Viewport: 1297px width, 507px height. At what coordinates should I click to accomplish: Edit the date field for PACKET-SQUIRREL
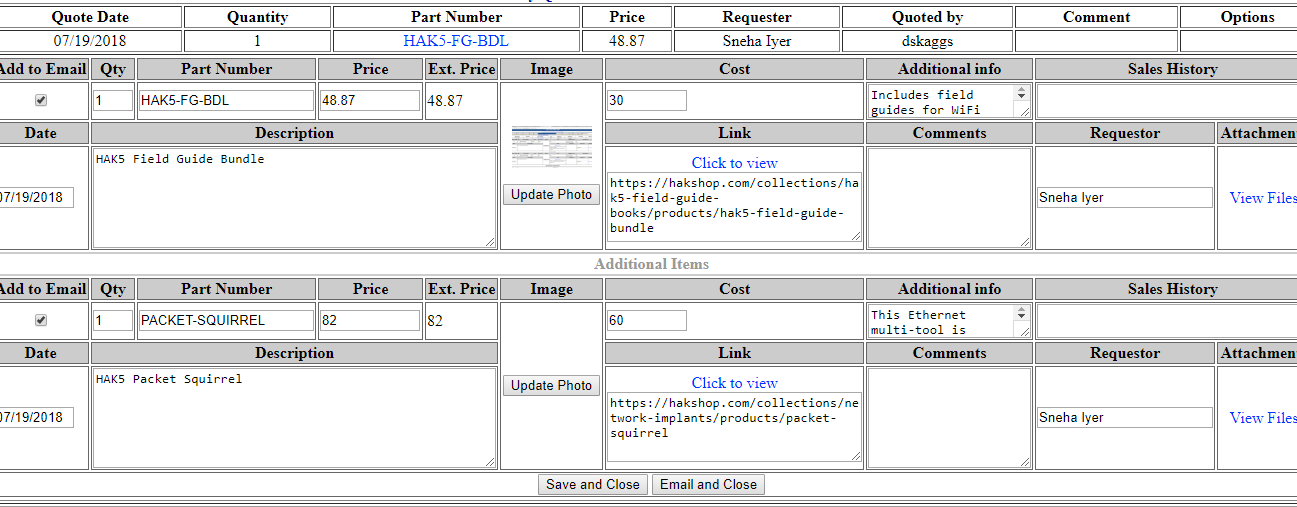36,418
